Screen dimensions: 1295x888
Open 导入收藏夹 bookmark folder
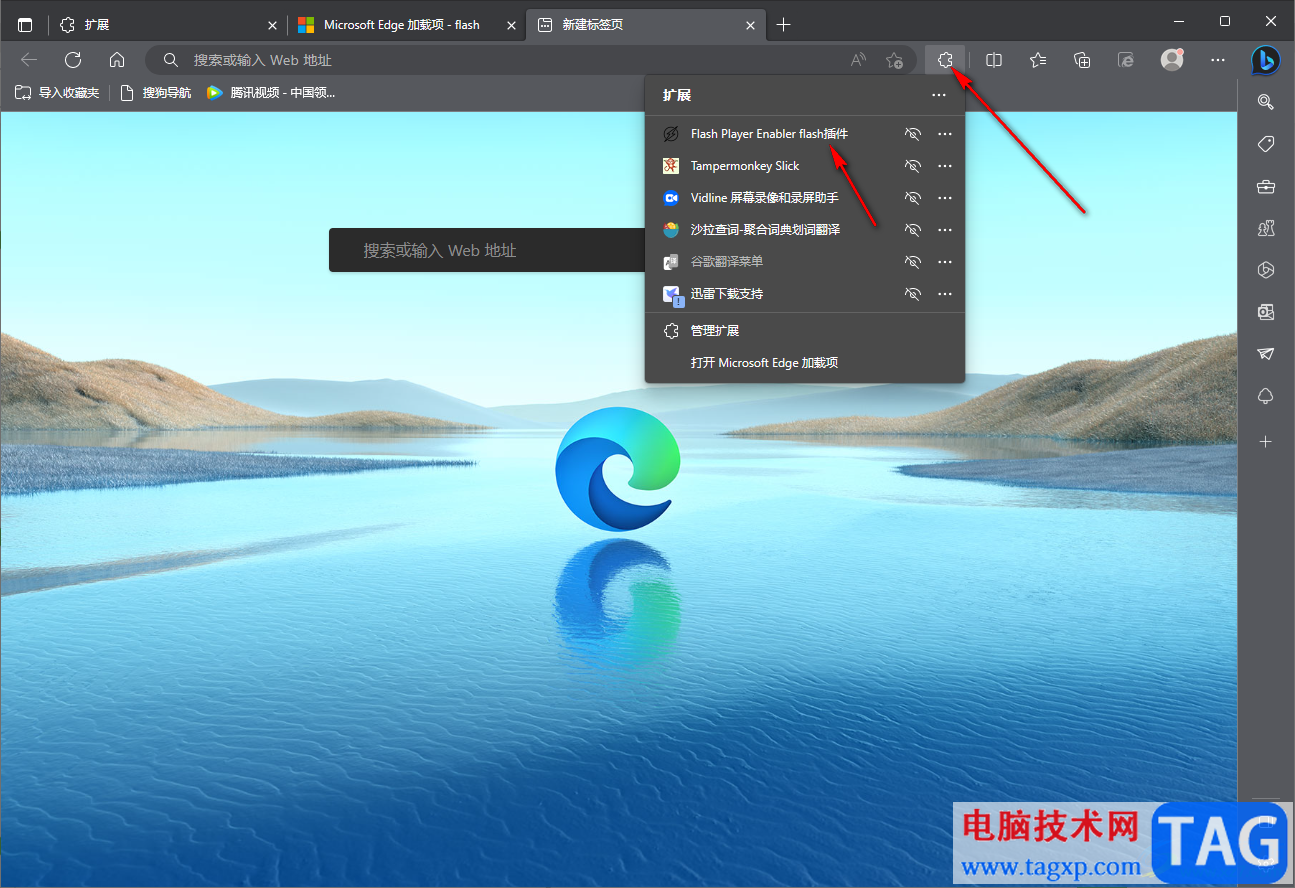(x=57, y=93)
